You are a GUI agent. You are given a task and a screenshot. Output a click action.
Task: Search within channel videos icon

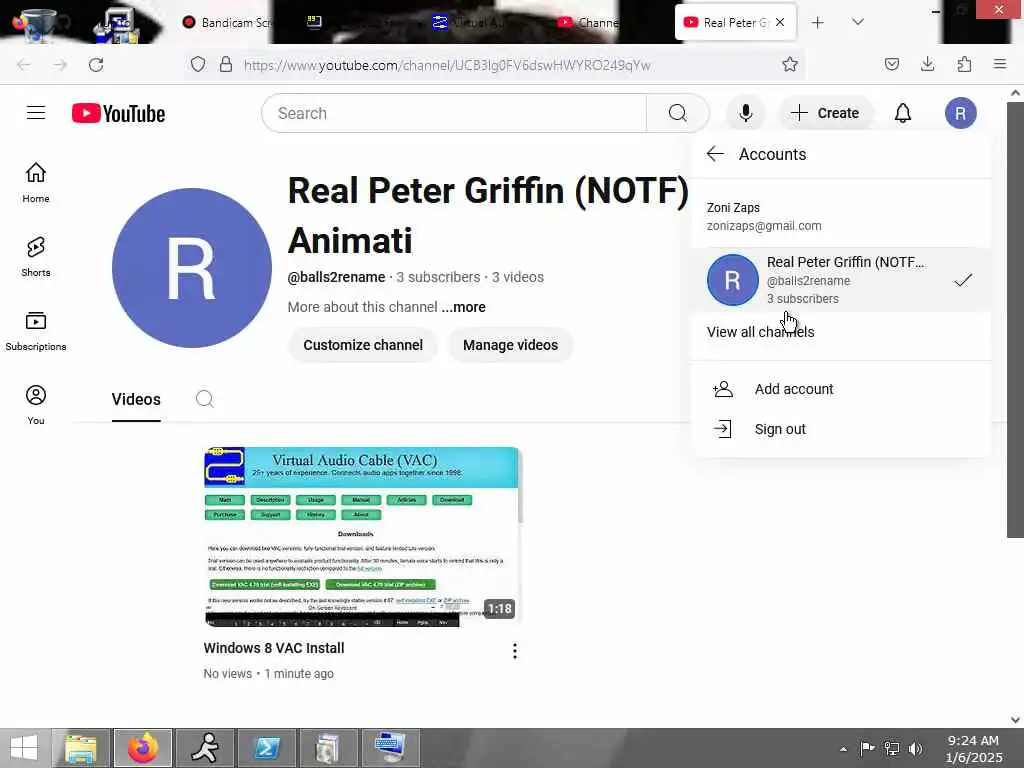(x=204, y=399)
